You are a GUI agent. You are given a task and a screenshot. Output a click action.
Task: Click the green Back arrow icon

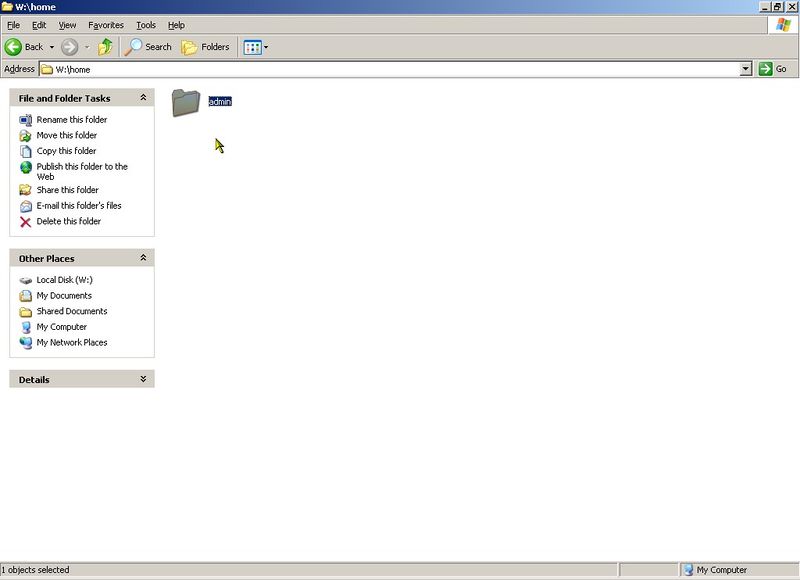coord(13,47)
